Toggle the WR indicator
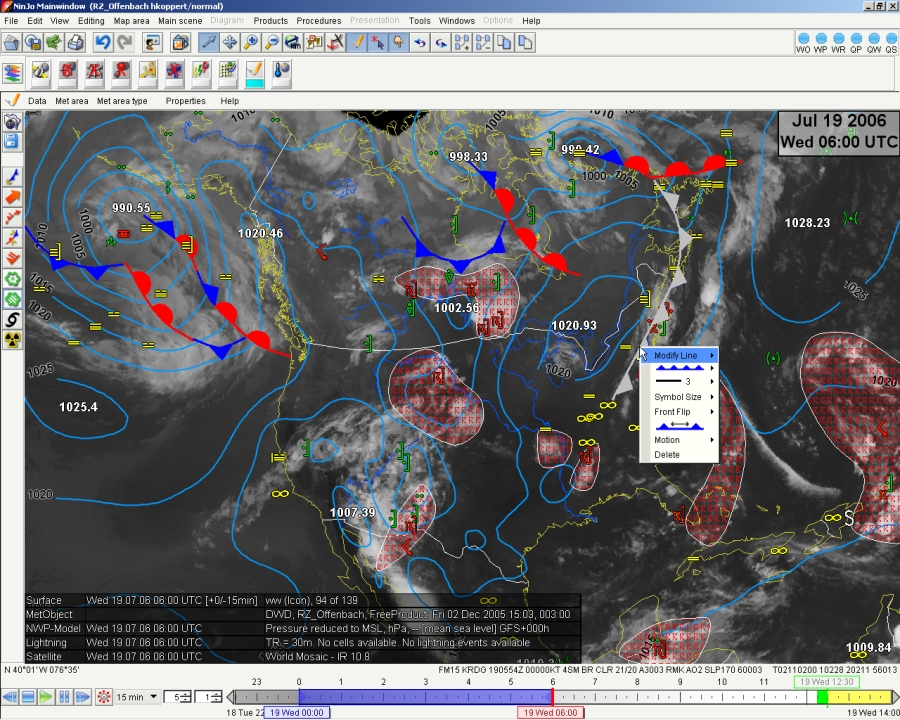The height and width of the screenshot is (720, 900). pos(839,42)
